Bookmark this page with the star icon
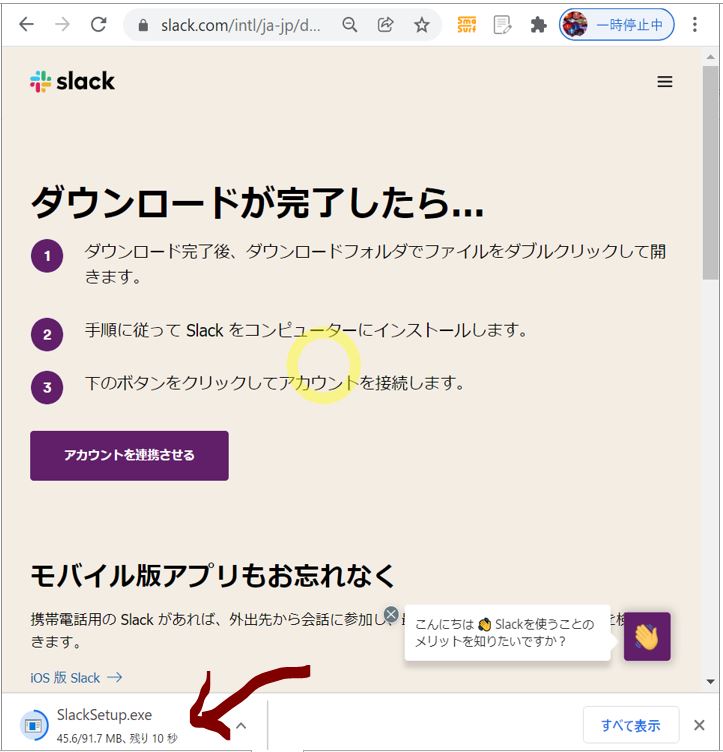 point(421,25)
